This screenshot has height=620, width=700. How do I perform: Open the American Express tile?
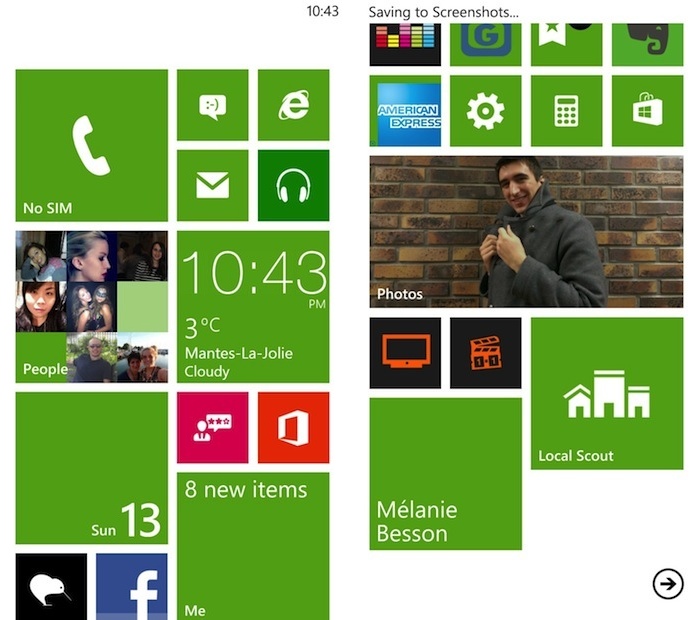[x=405, y=111]
